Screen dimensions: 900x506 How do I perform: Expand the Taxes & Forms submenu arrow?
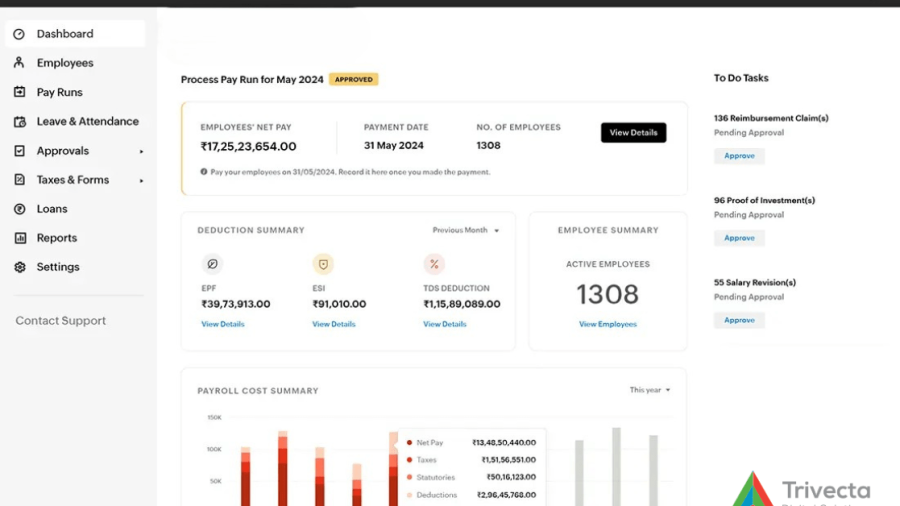[x=141, y=181]
